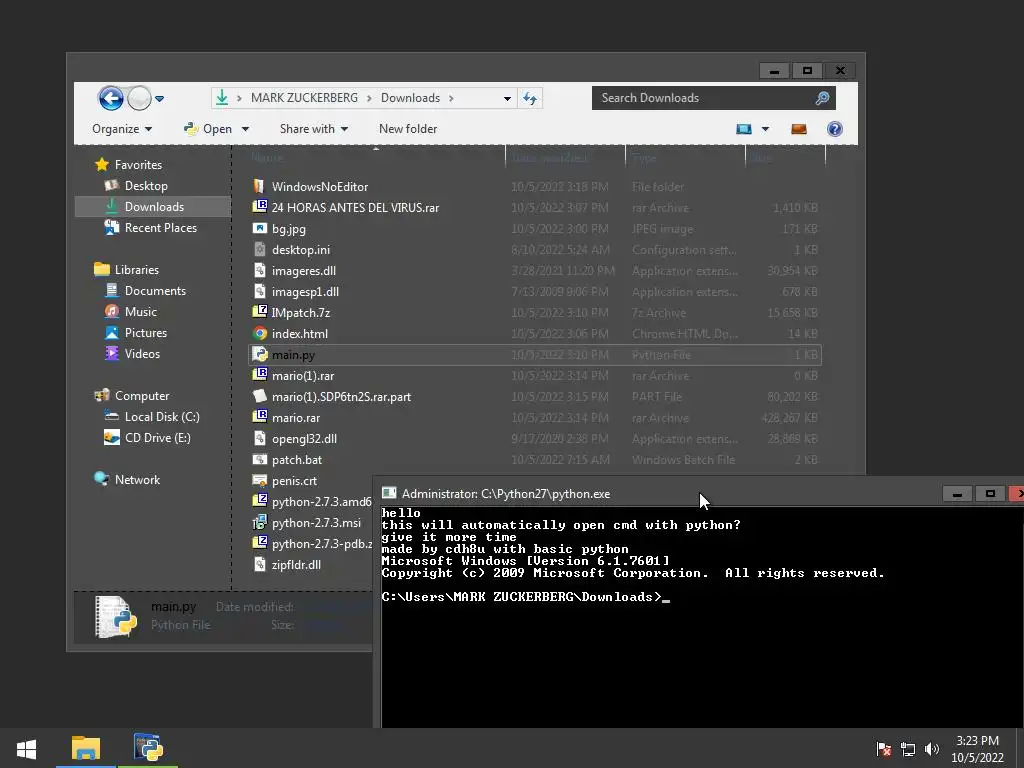The image size is (1024, 768).
Task: Click the blue Help question mark icon
Action: (x=835, y=129)
